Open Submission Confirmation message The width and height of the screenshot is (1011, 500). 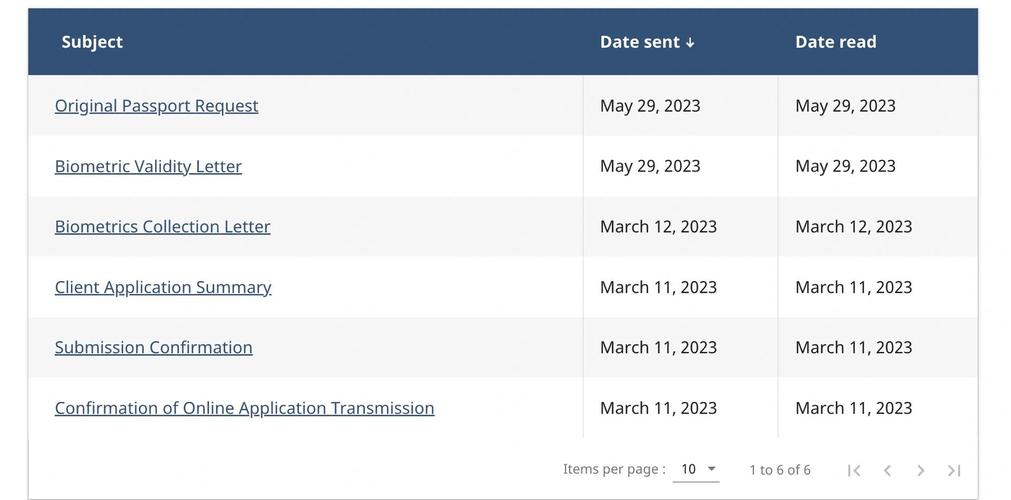pos(153,347)
